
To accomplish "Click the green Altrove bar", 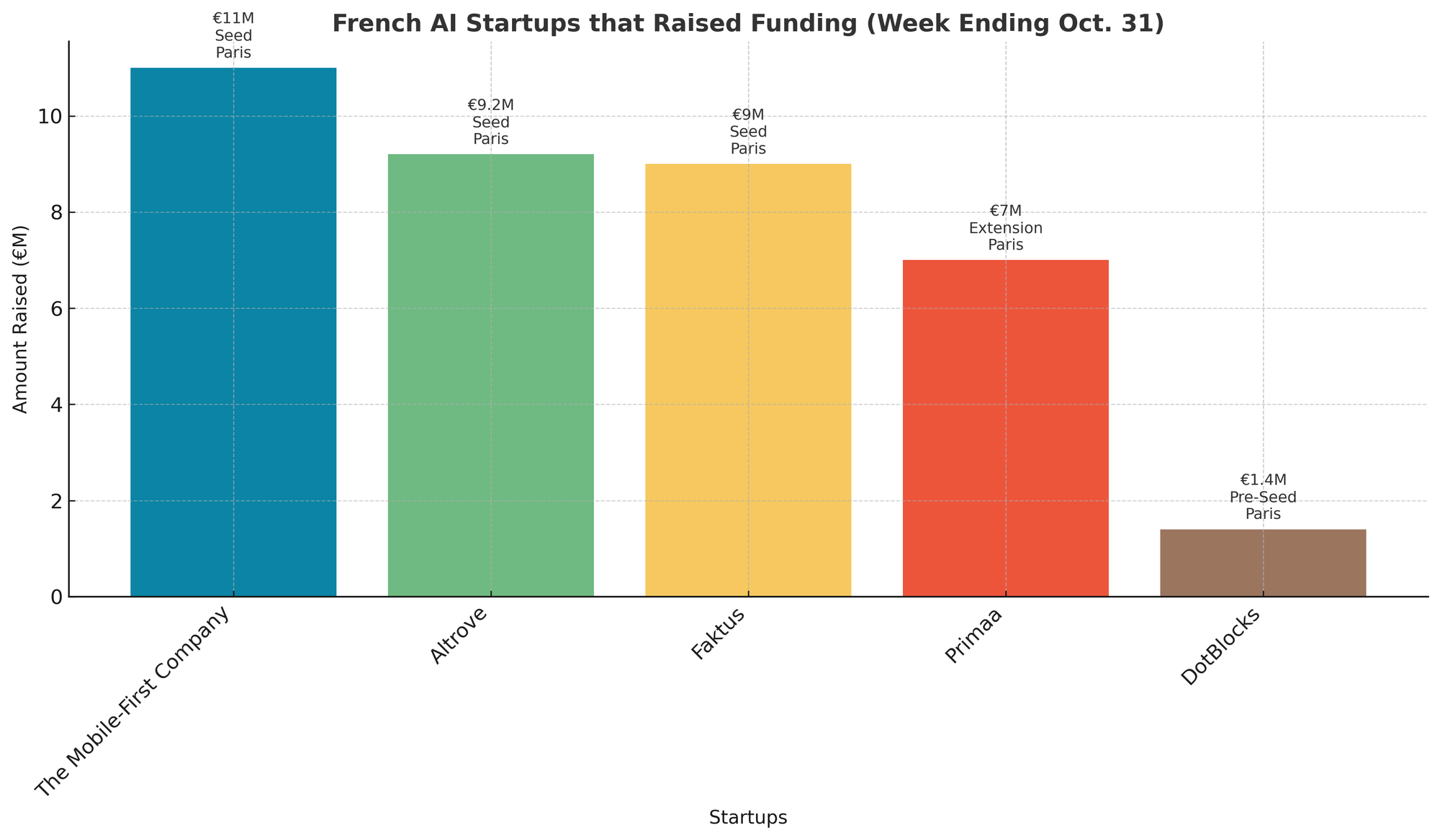I will (490, 375).
